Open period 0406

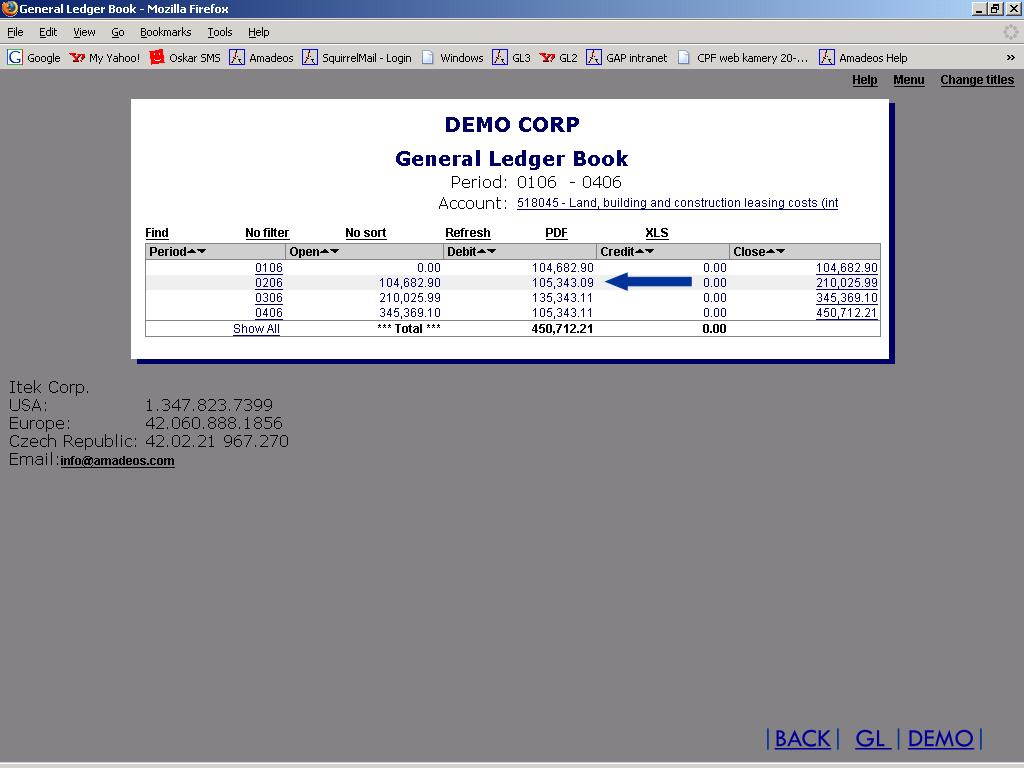tap(268, 313)
